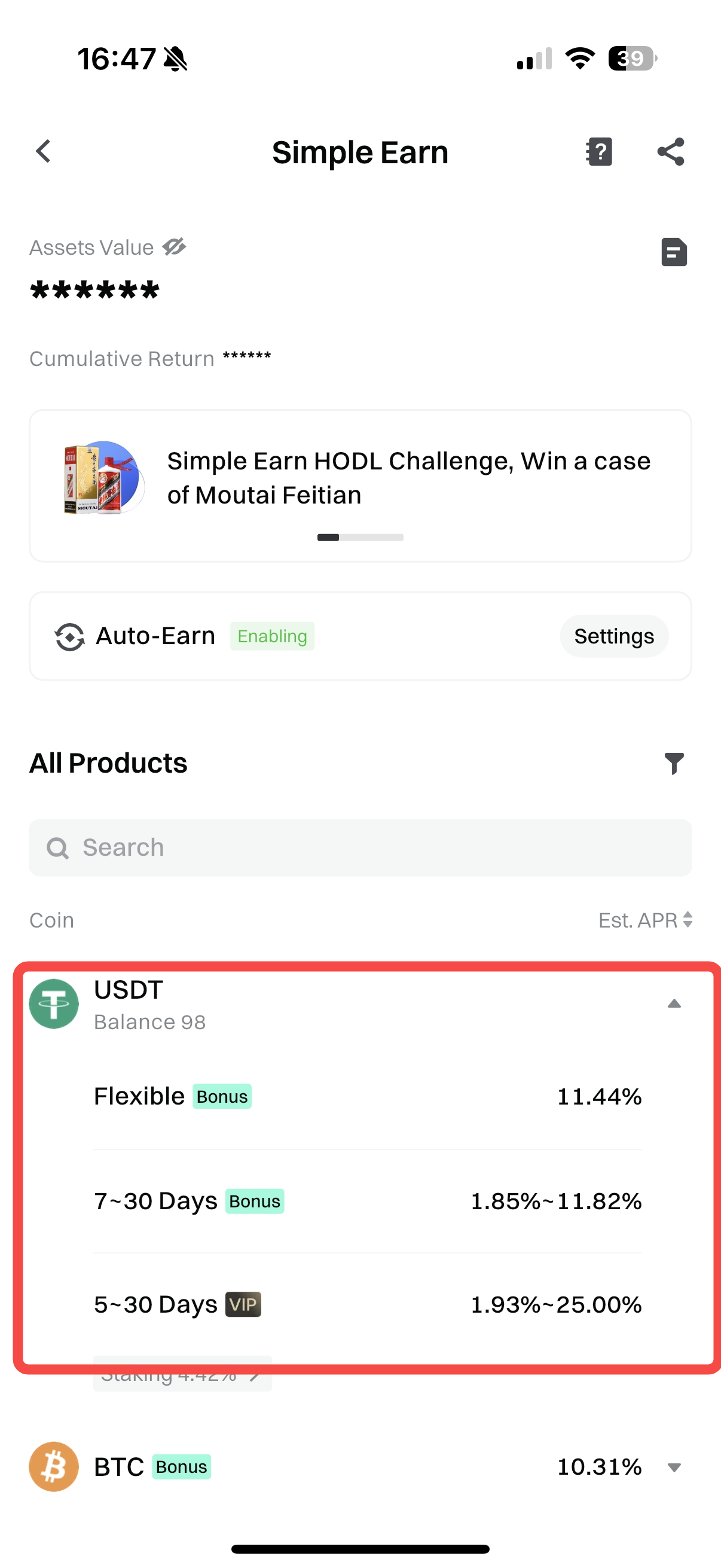The width and height of the screenshot is (721, 1568).
Task: Toggle Assets Value visibility eye
Action: click(174, 247)
